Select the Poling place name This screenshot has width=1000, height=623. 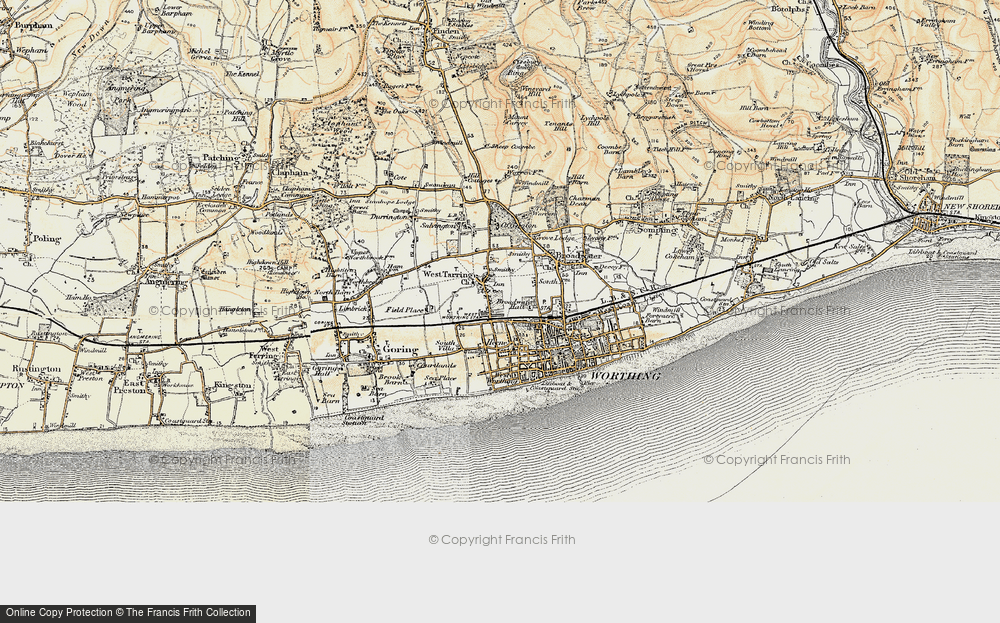point(46,239)
